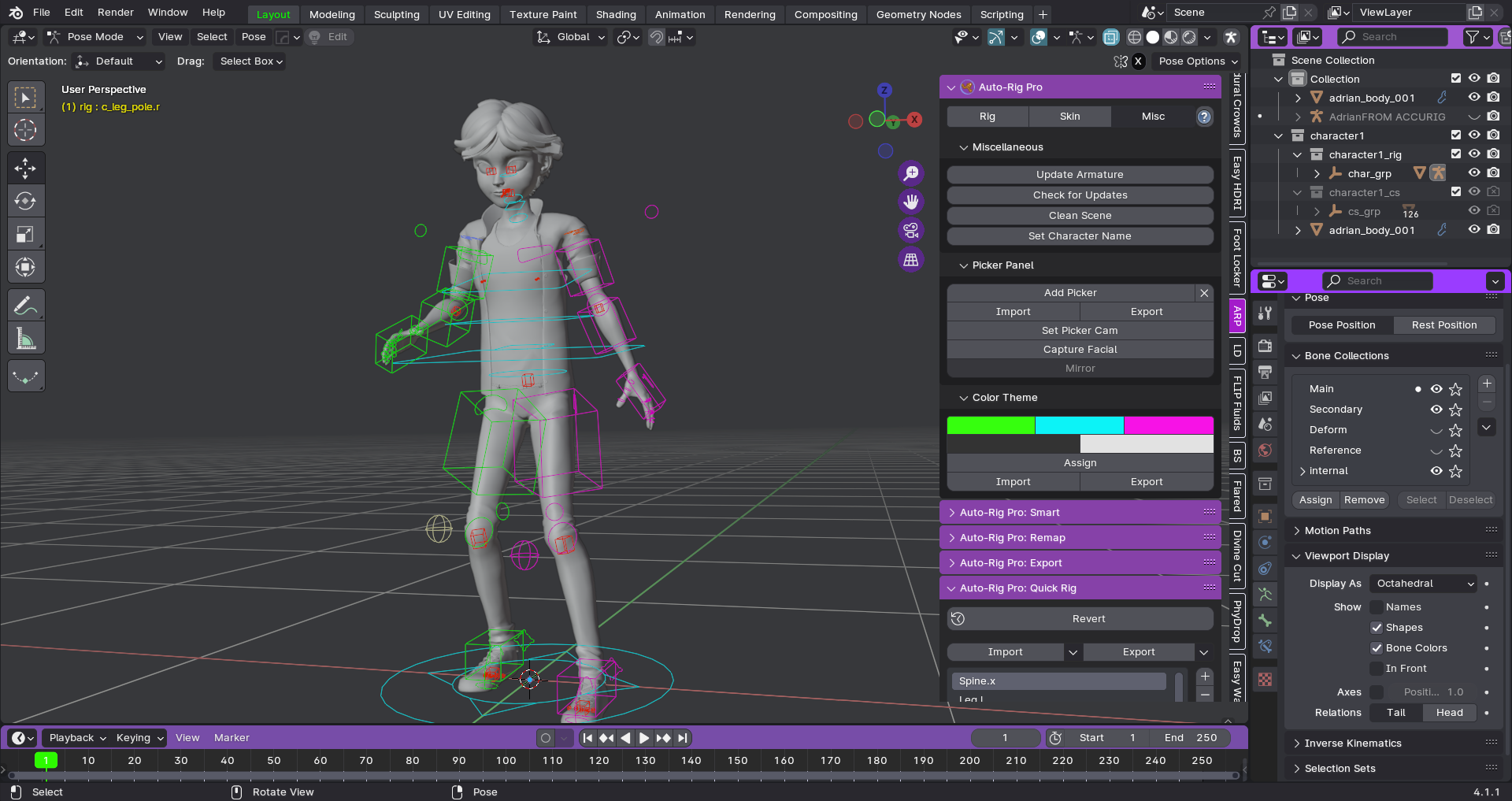Screen dimensions: 1512x801
Task: Enable the In Front checkbox
Action: 1377,669
